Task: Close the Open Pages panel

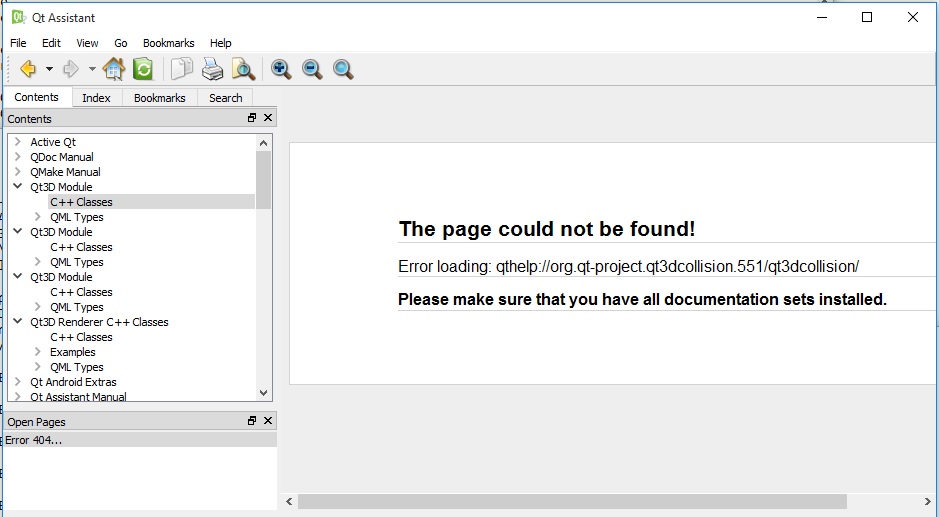Action: pos(267,421)
